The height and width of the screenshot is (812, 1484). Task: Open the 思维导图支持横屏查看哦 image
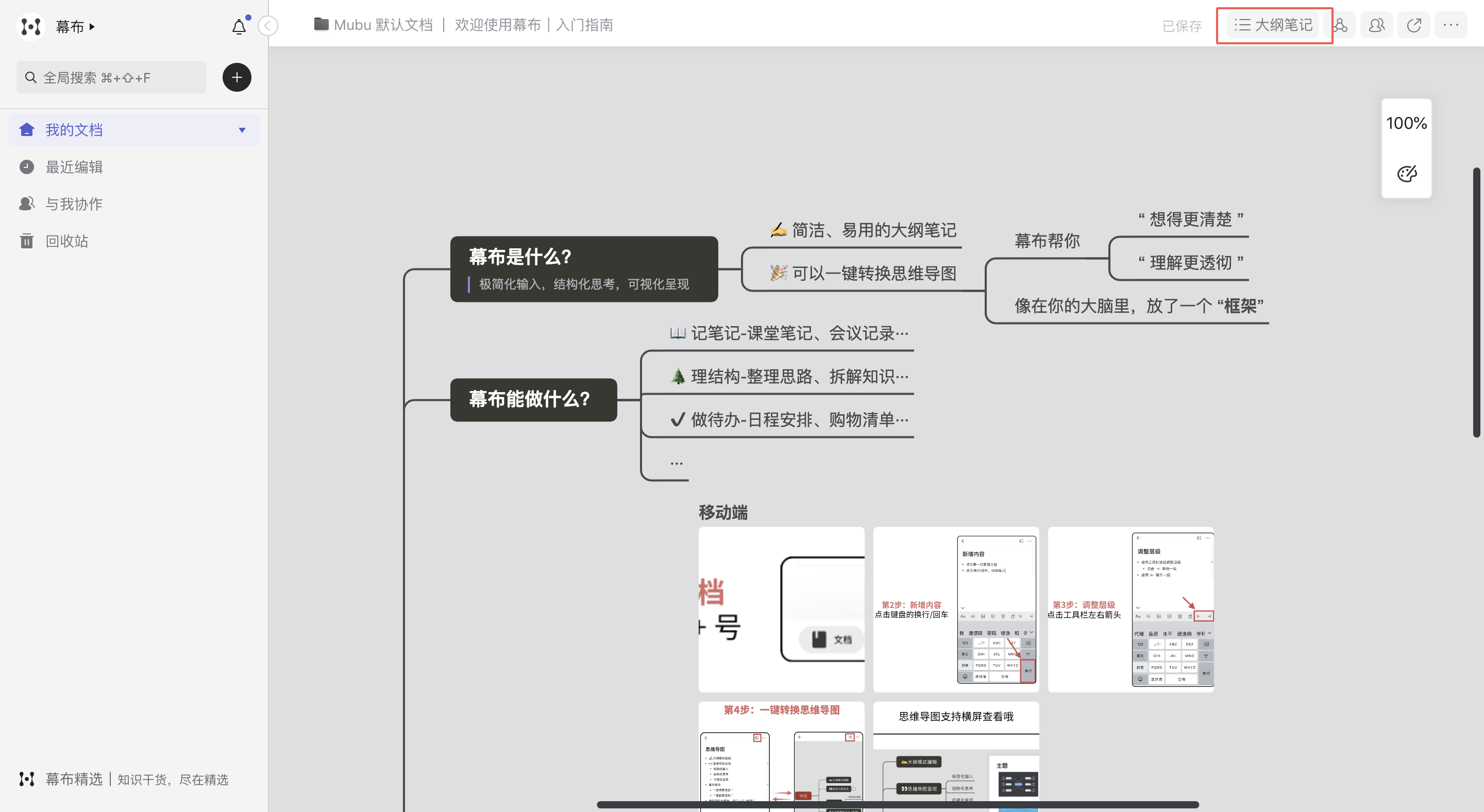[956, 756]
